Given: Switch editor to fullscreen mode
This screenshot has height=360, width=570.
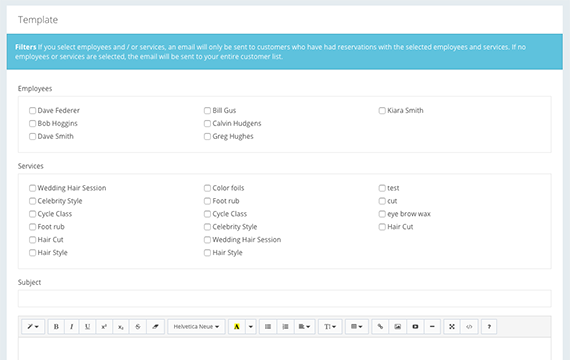Looking at the screenshot, I should 452,327.
